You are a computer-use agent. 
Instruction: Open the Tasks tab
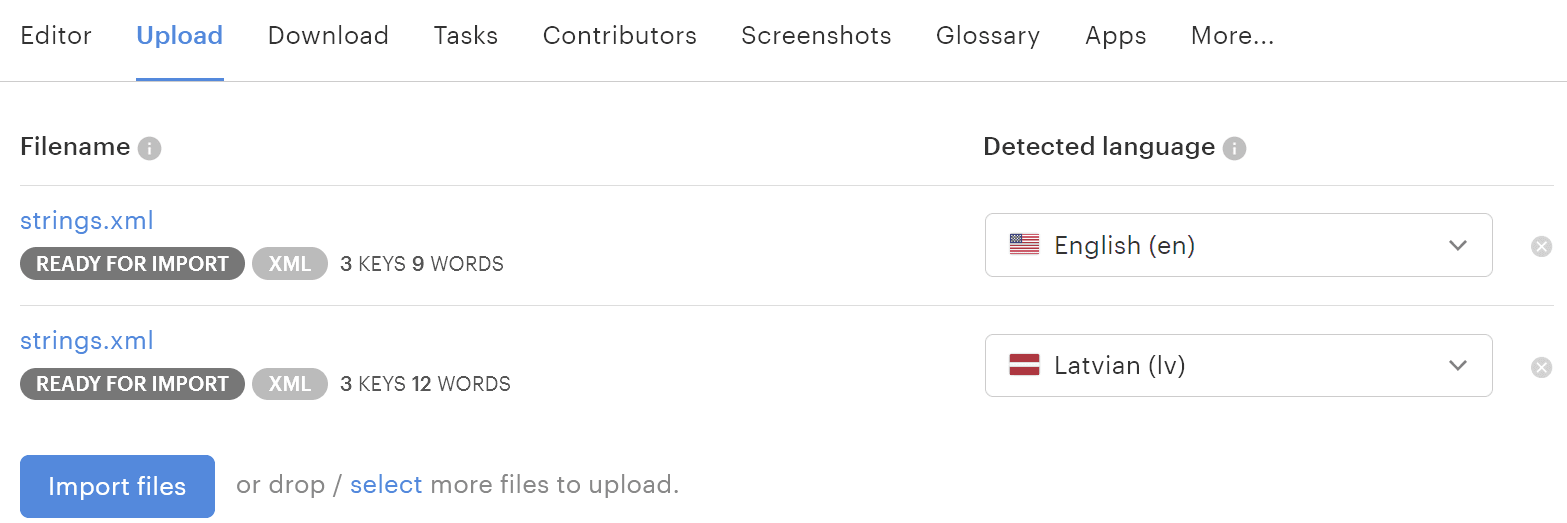(x=465, y=36)
